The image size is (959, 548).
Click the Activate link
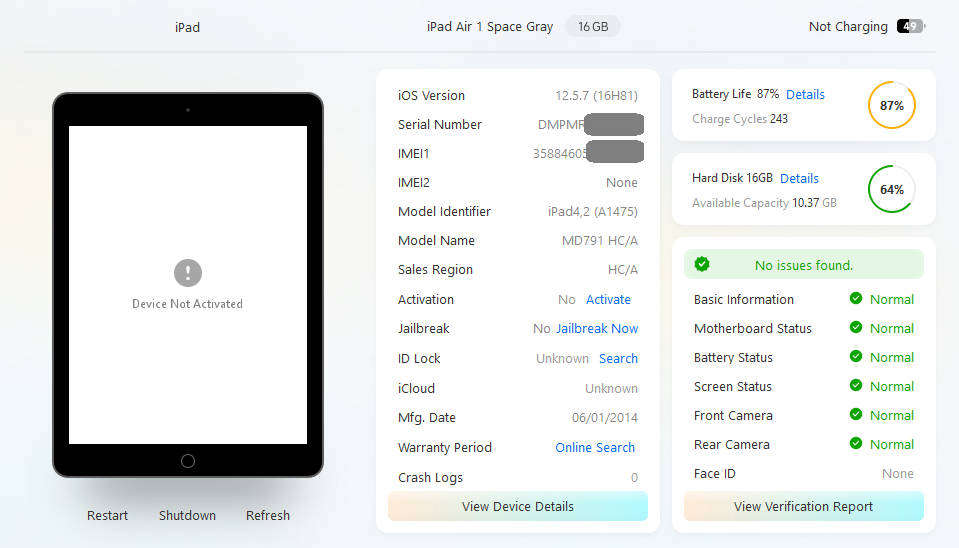click(608, 300)
